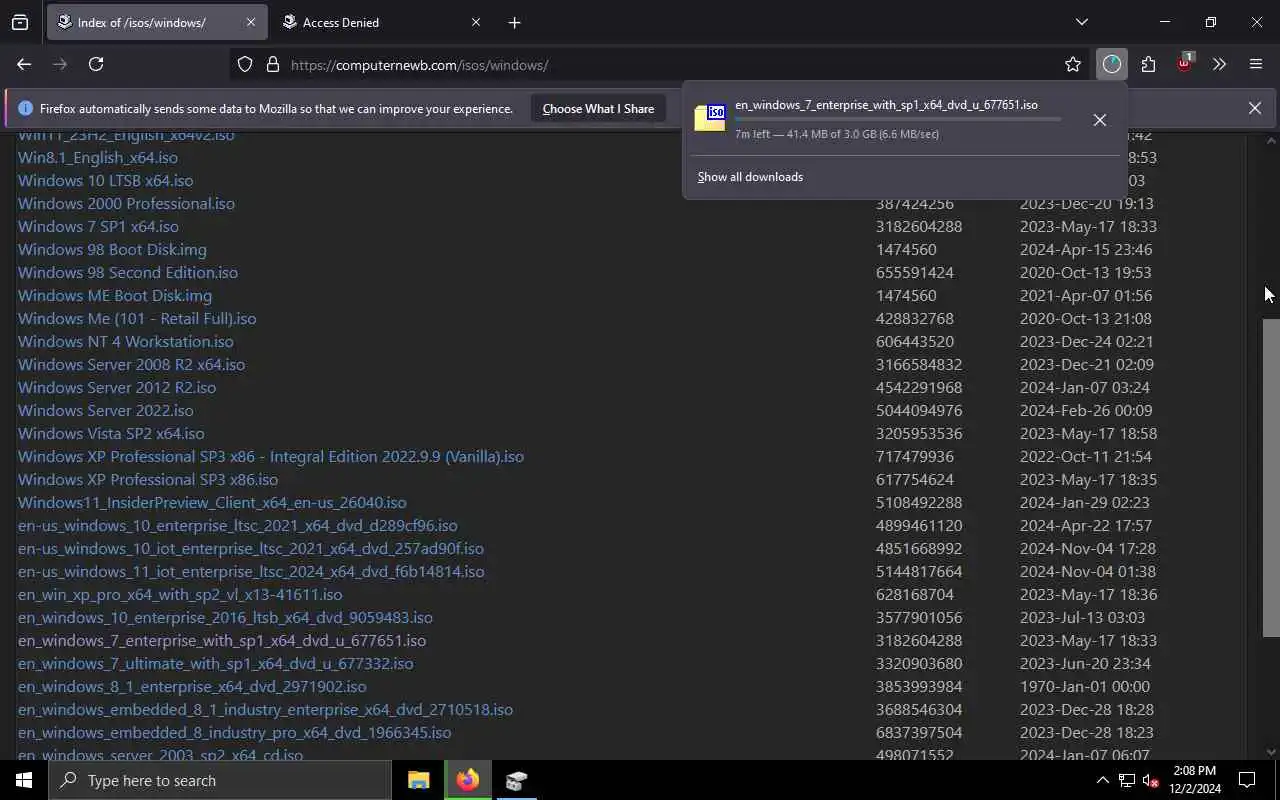Show more tools overflow chevron
This screenshot has height=800, width=1280.
point(1219,65)
